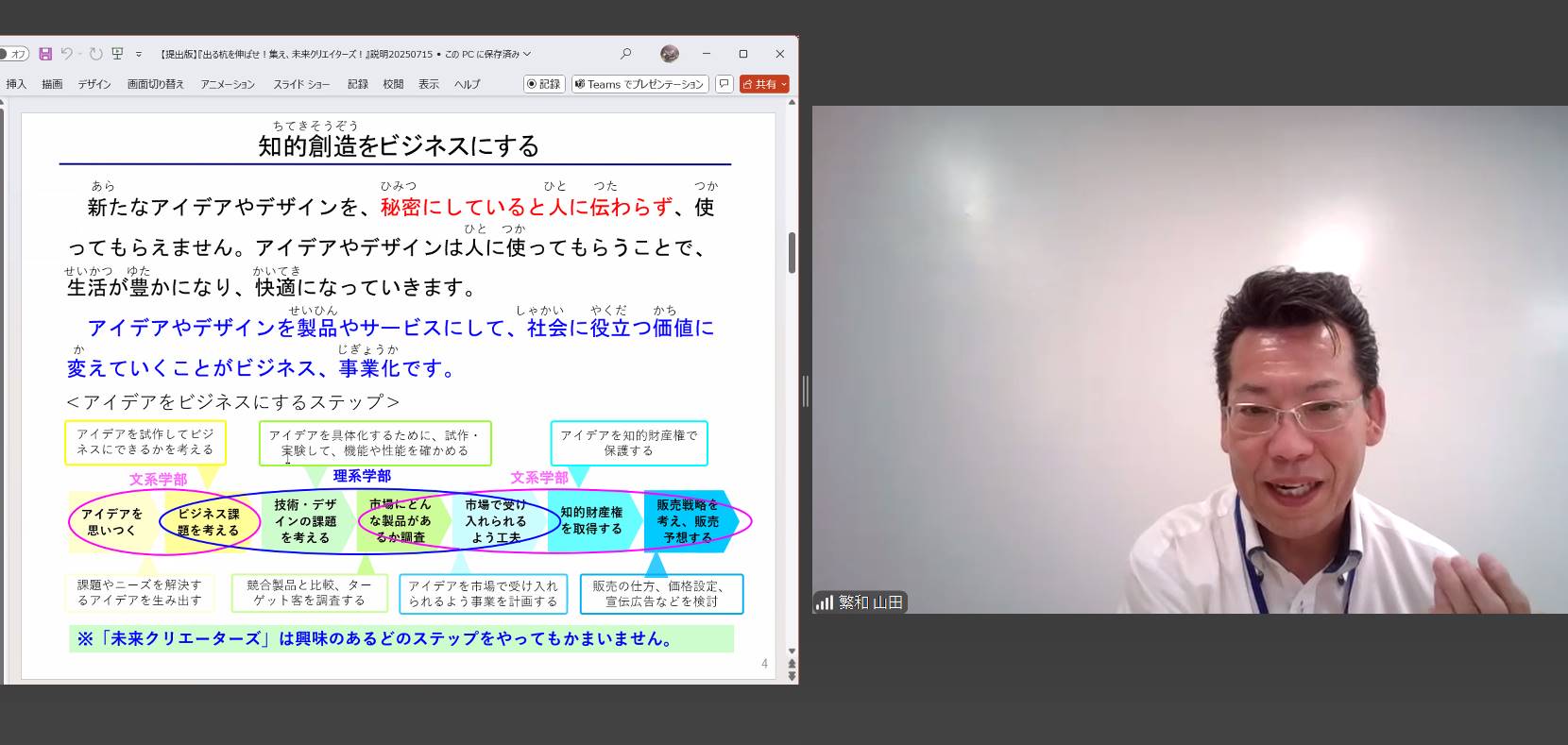The image size is (1568, 745).
Task: Open Customize Quick Access Toolbar dropdown
Action: [x=139, y=54]
